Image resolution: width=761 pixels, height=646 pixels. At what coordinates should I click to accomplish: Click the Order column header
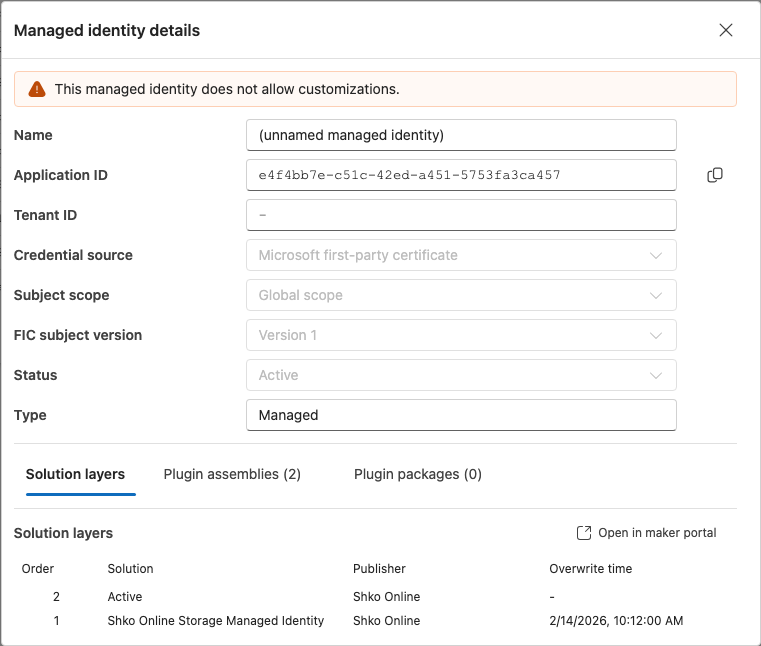tap(38, 569)
